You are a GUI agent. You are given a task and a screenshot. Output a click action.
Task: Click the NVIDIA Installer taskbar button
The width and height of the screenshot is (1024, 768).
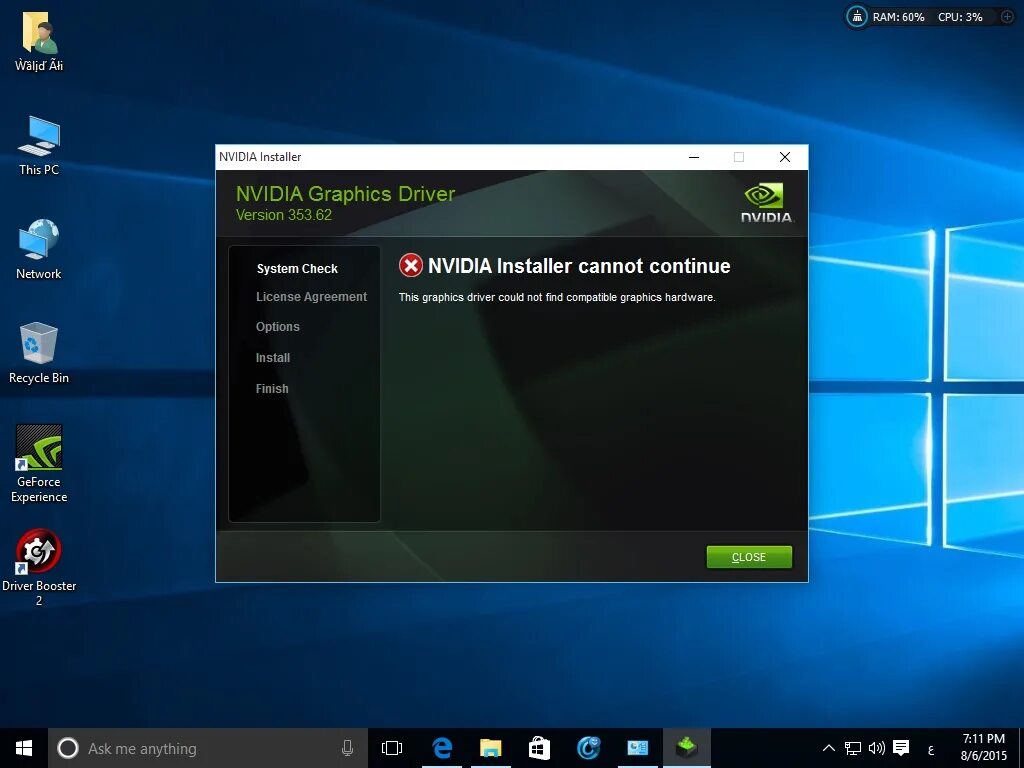point(686,748)
